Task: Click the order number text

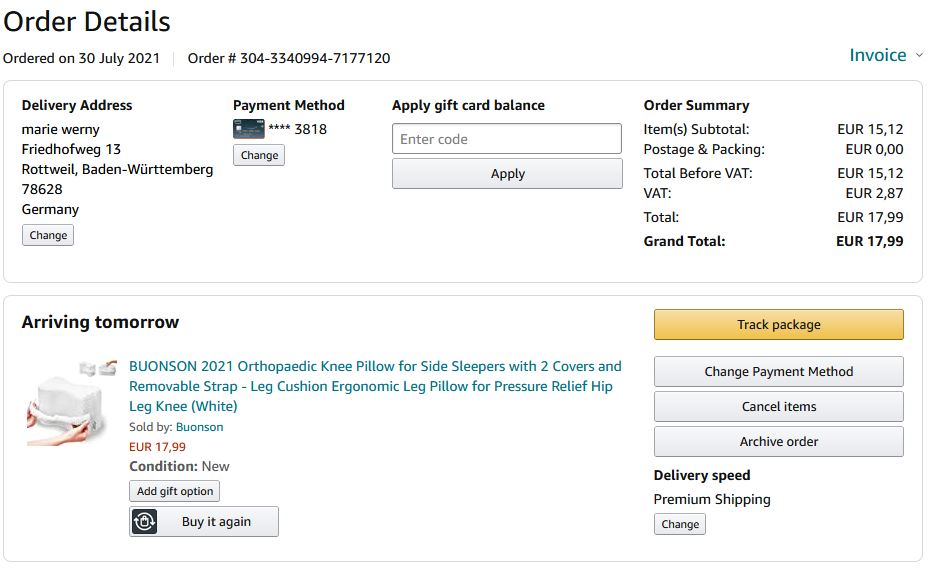Action: point(289,58)
